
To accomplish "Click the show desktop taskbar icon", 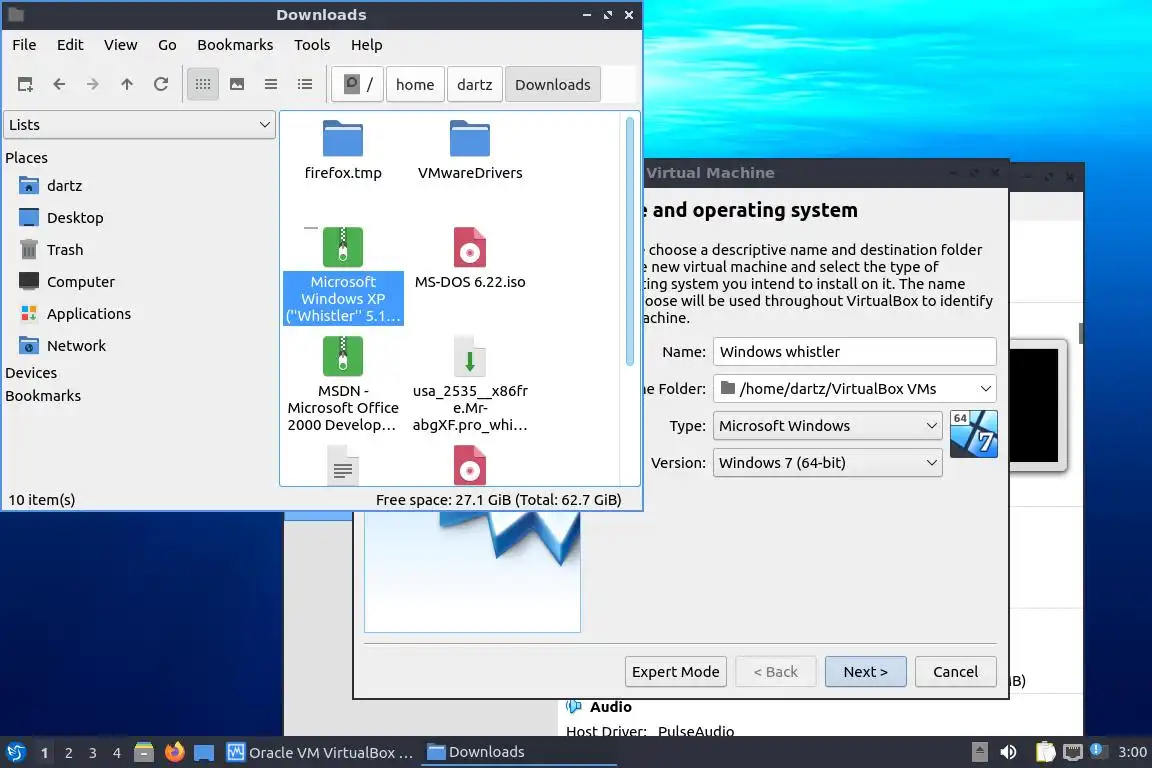I will (x=204, y=753).
